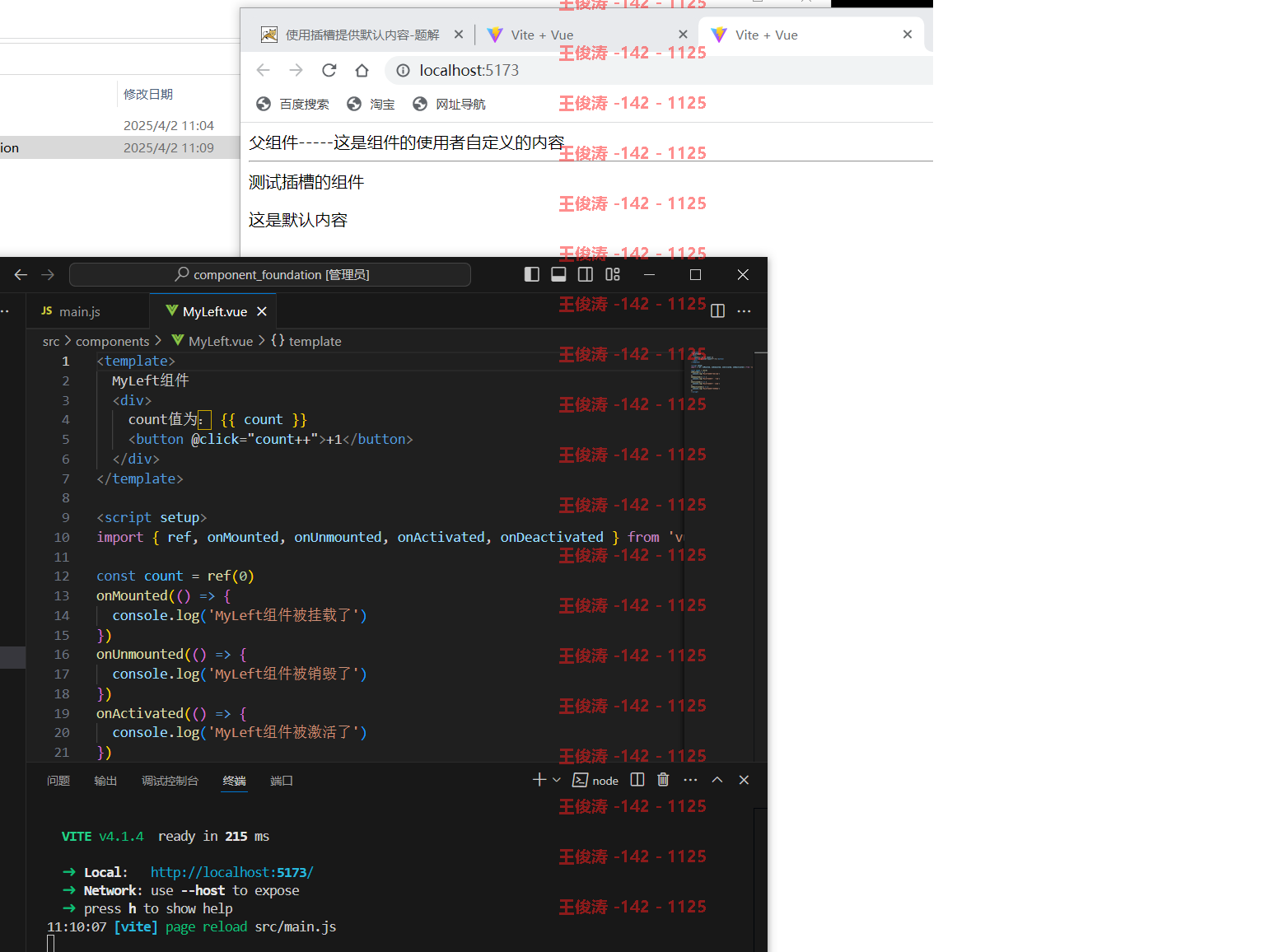1265x952 pixels.
Task: Customize the VS Code layout
Action: [613, 274]
